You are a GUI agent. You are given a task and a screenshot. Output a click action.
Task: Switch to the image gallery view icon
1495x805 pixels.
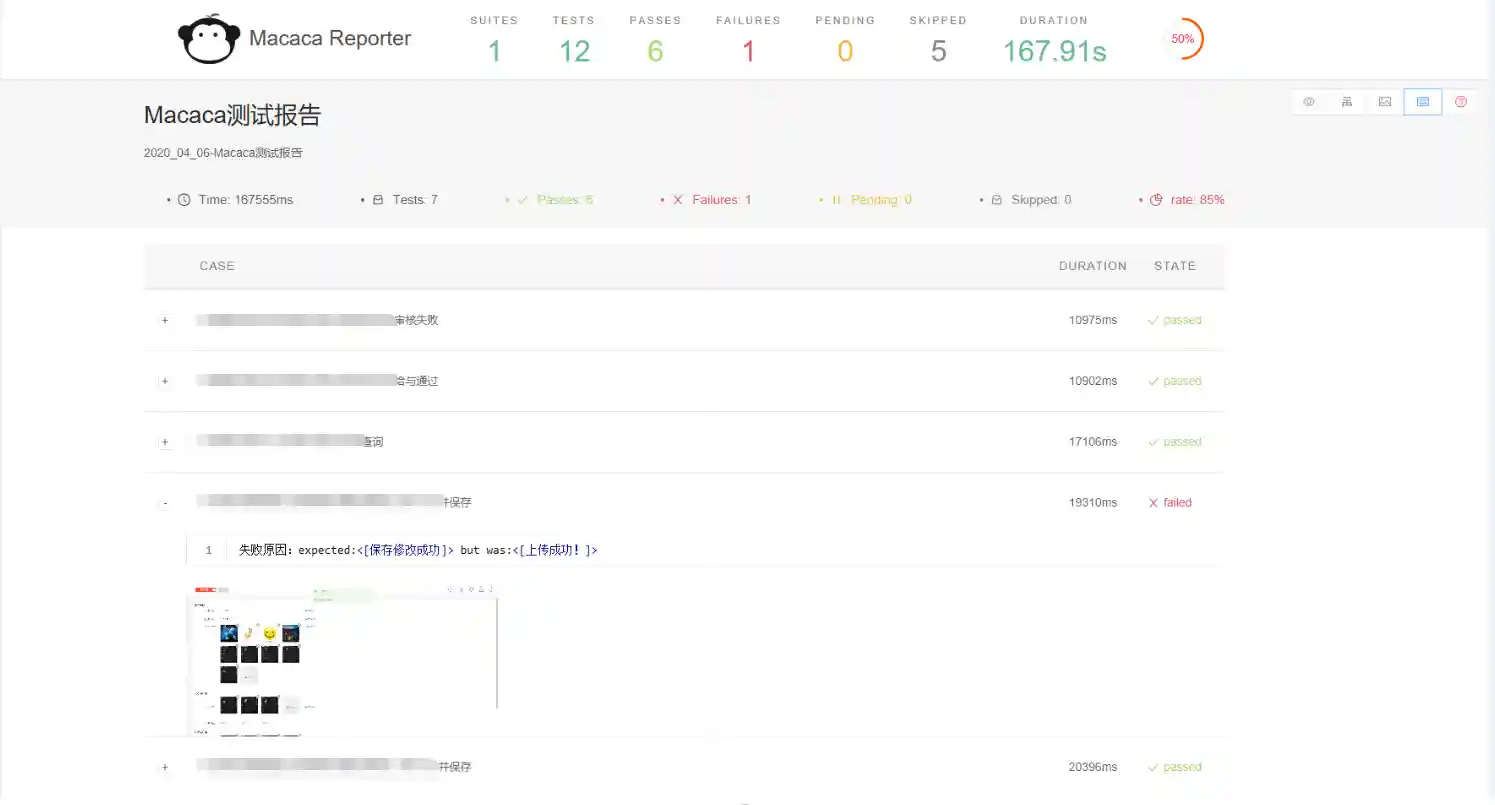1385,102
